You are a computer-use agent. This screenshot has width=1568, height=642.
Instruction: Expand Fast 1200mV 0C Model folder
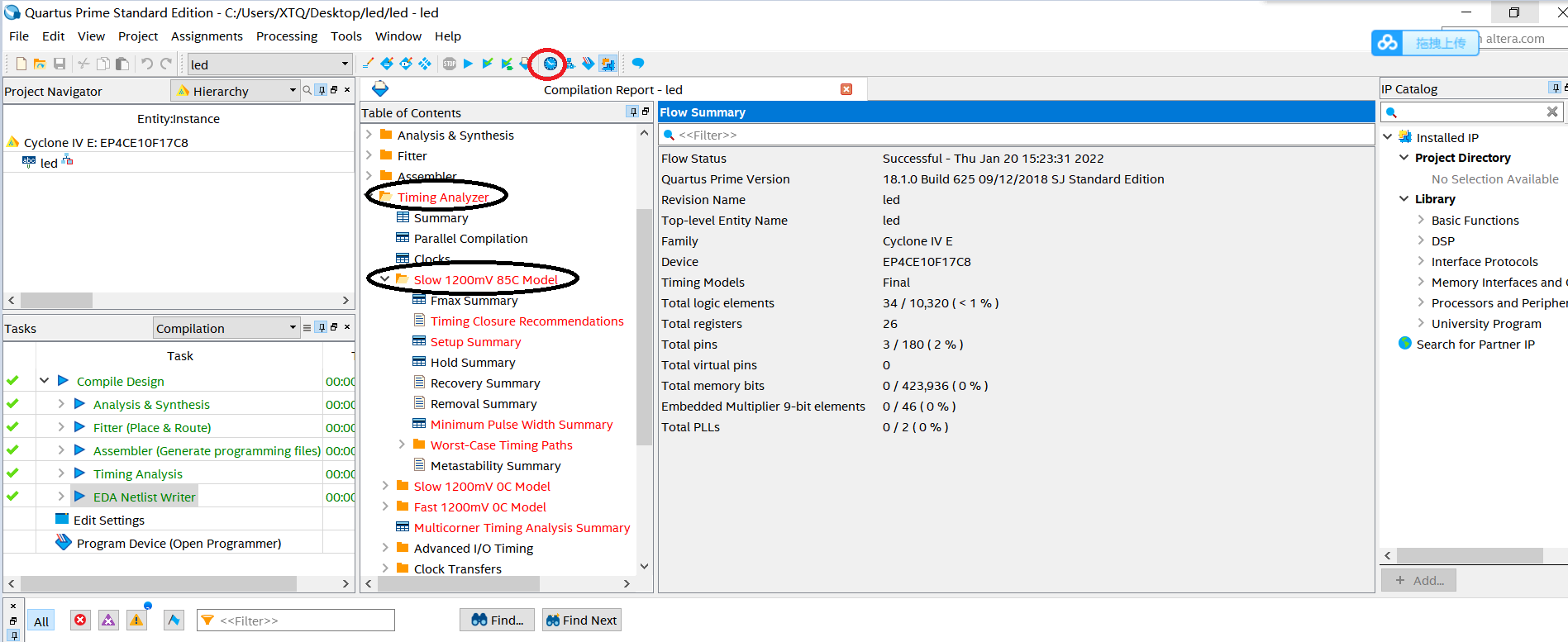pos(385,506)
